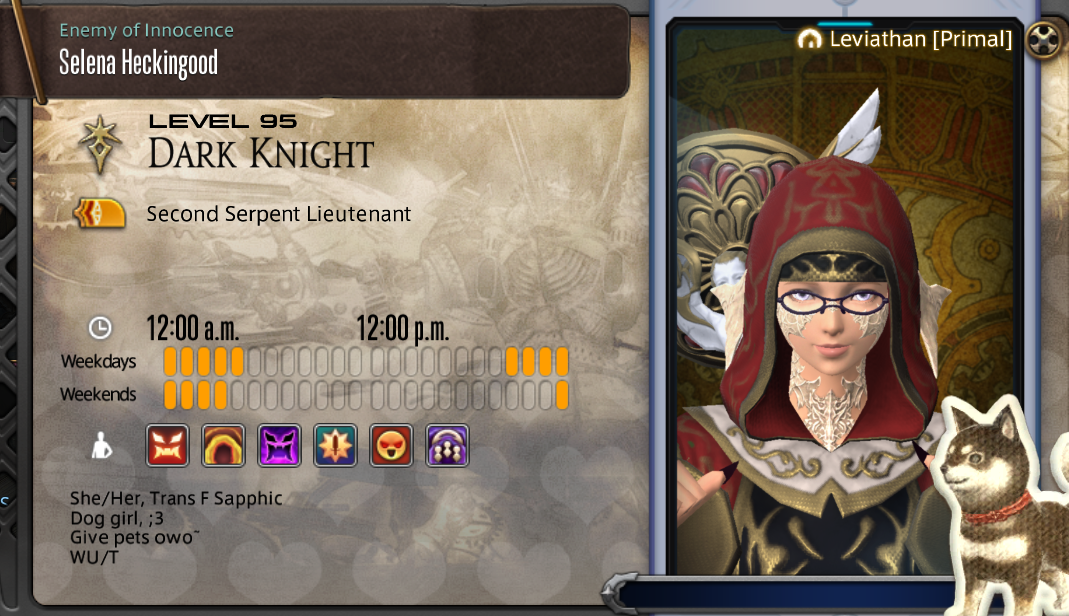Viewport: 1069px width, 616px height.
Task: Click the purple demon-face playstyle icon
Action: 279,446
